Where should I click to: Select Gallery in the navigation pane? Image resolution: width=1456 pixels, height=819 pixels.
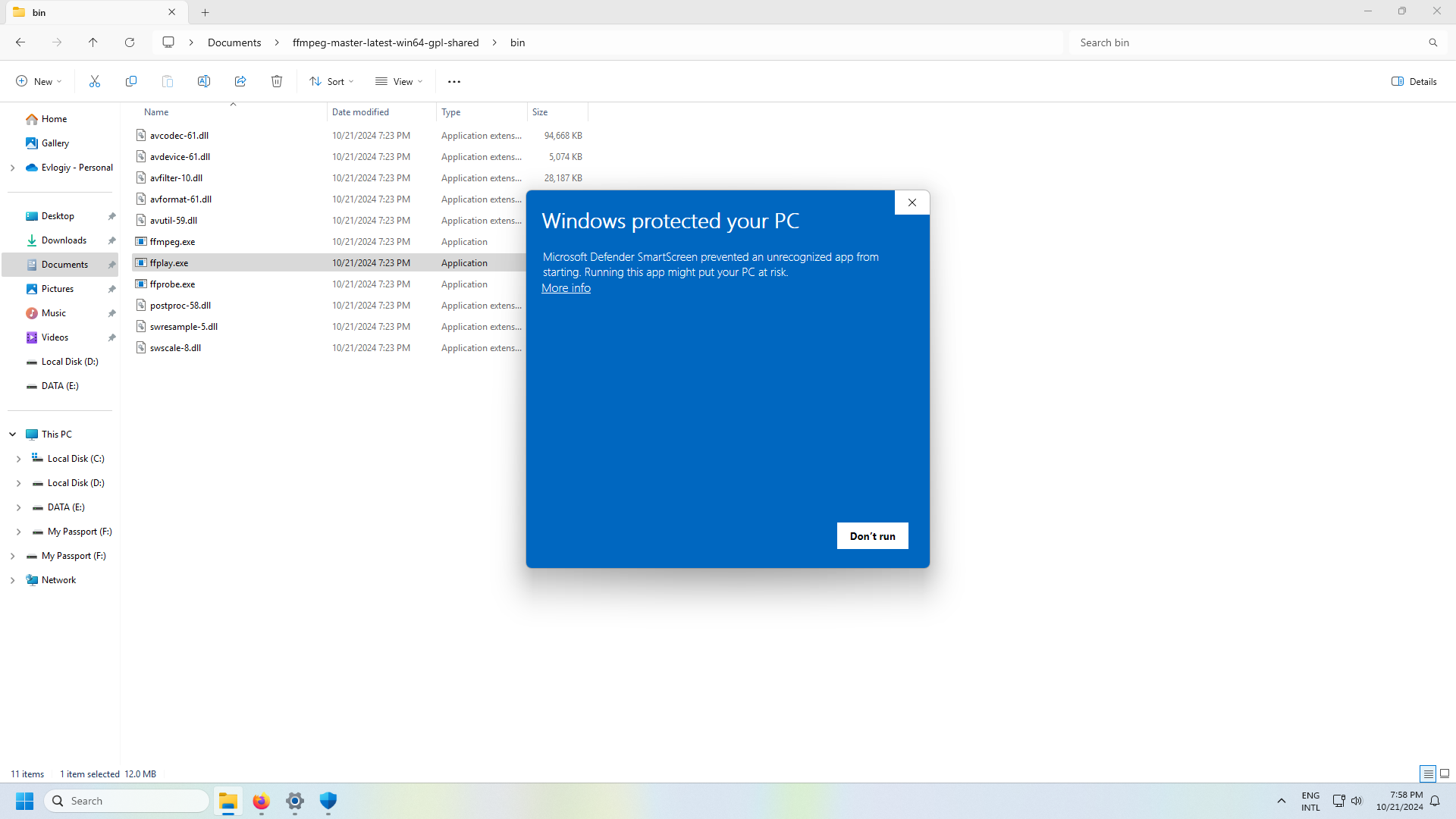point(55,143)
